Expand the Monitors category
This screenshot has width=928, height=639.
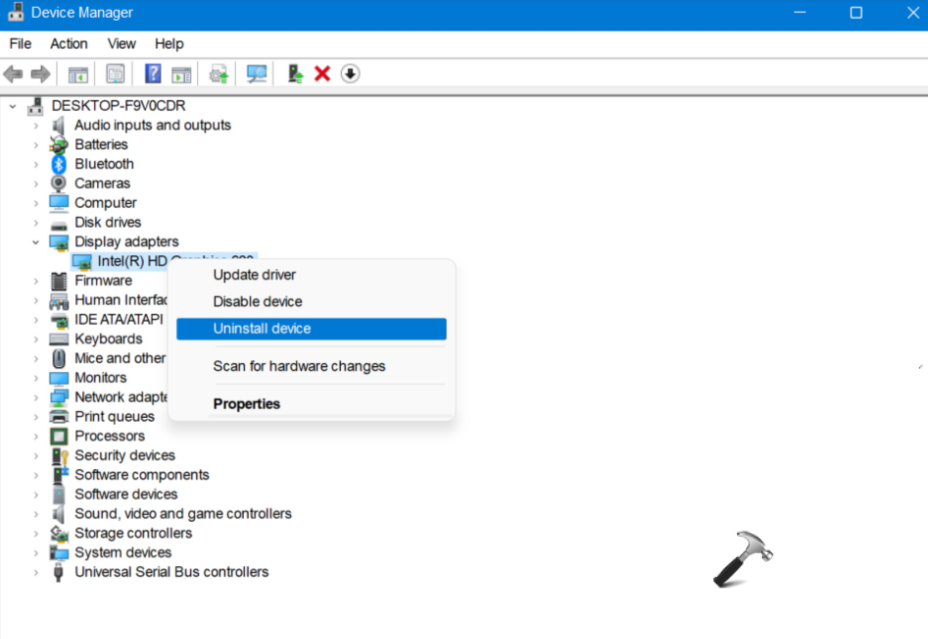36,378
